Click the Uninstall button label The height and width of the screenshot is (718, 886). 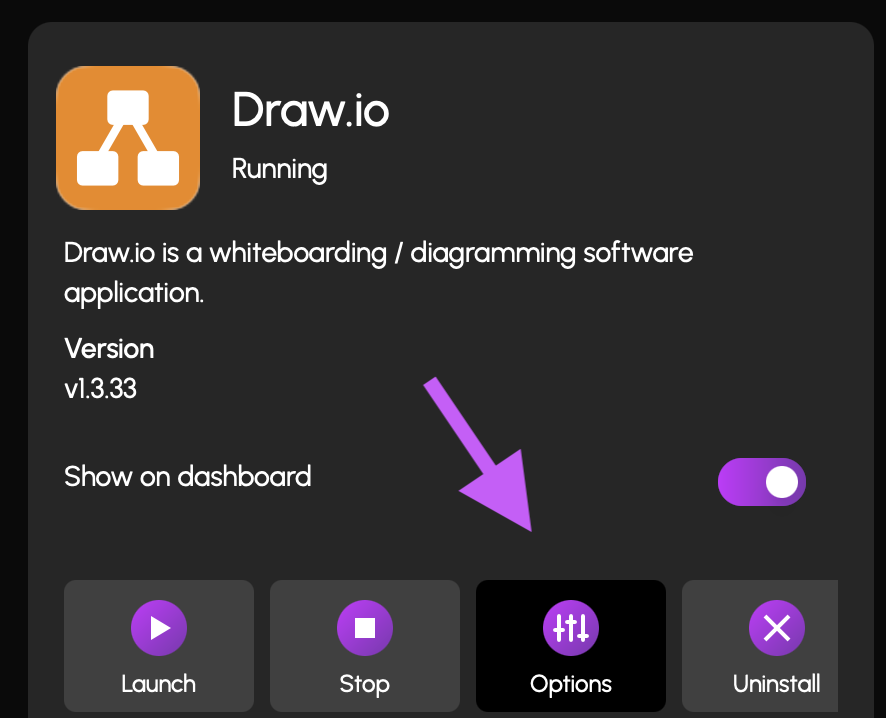click(776, 684)
